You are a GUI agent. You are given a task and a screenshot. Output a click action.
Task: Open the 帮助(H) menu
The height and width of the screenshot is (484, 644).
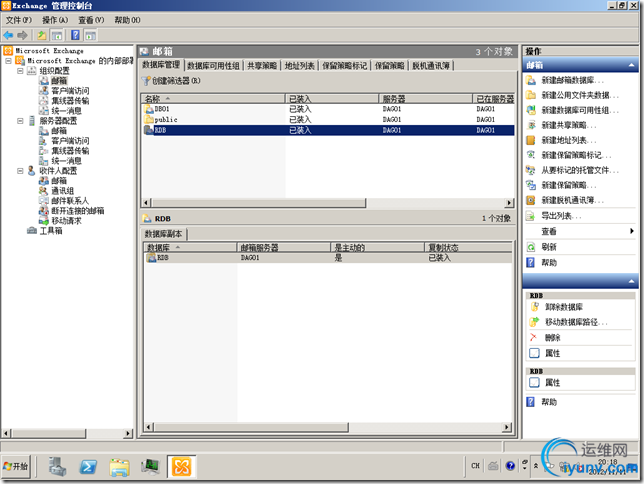127,20
